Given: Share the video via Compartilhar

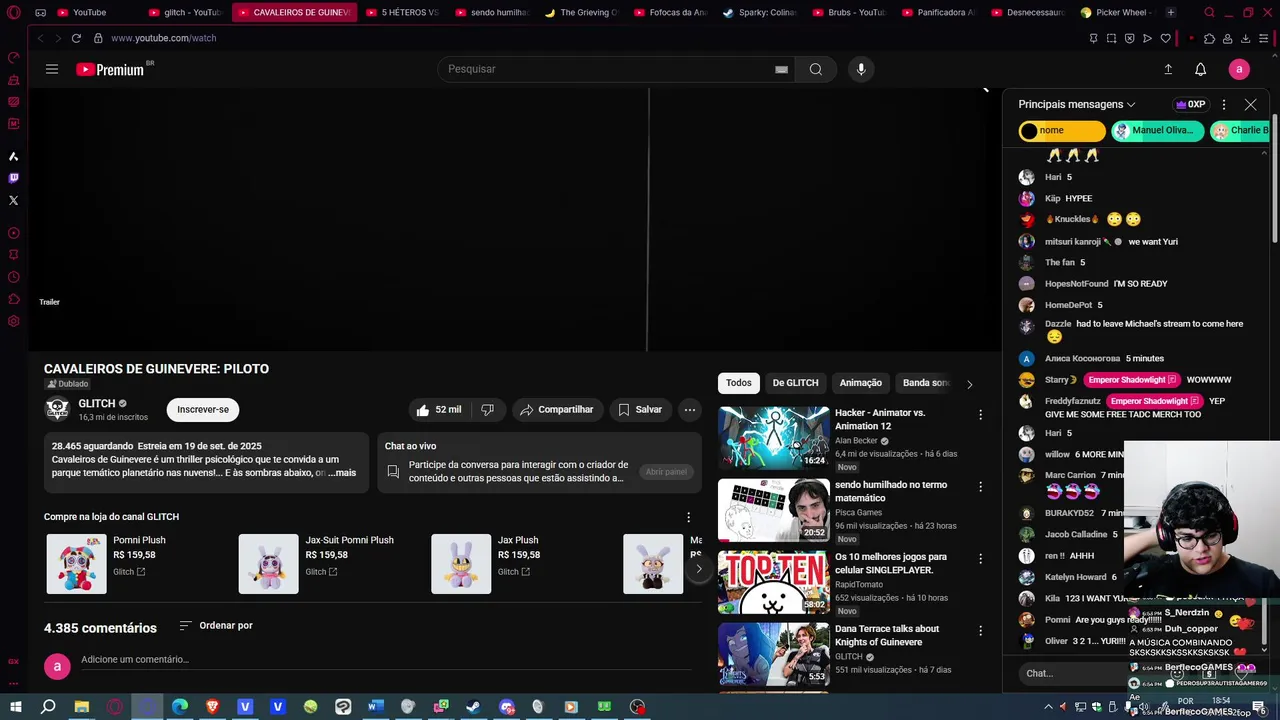Looking at the screenshot, I should click(557, 410).
